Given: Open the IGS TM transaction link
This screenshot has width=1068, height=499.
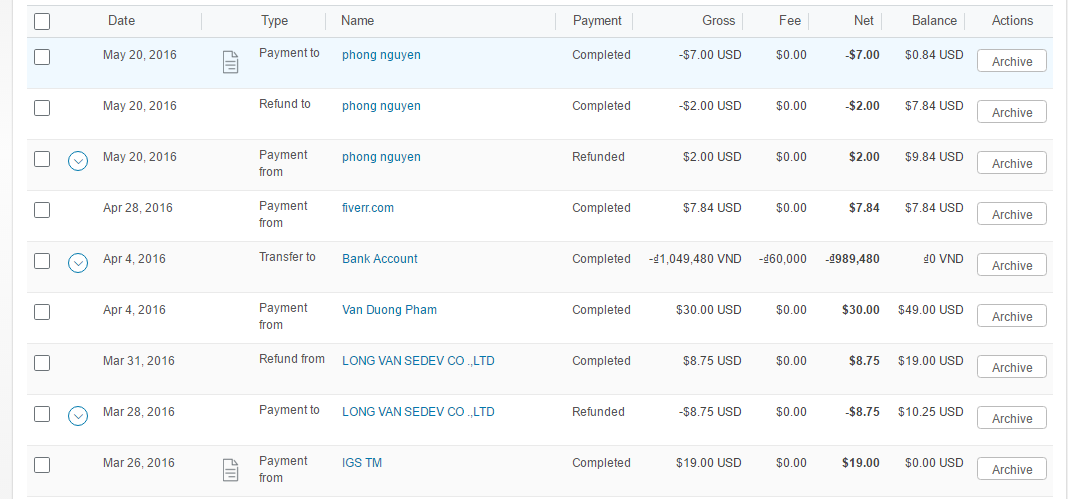Looking at the screenshot, I should (x=362, y=463).
